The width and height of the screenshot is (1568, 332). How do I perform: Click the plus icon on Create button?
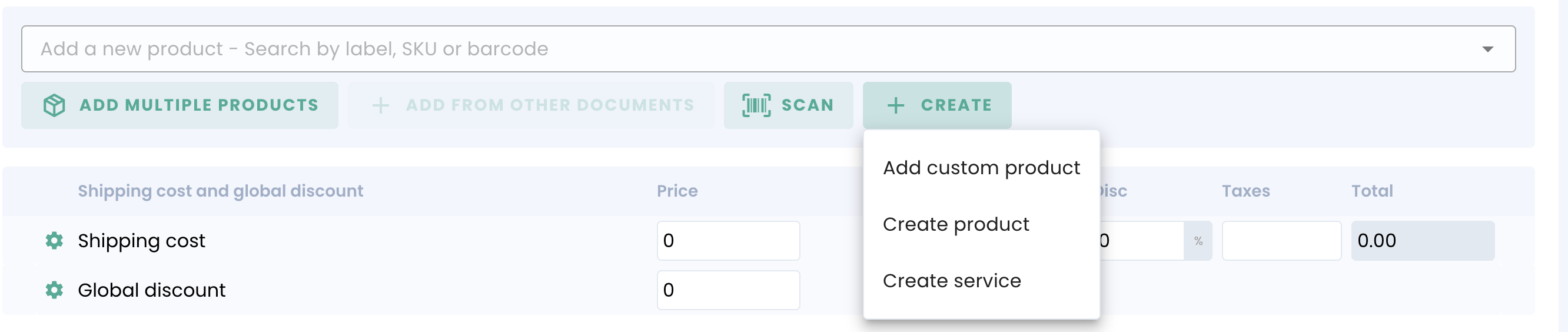point(895,105)
